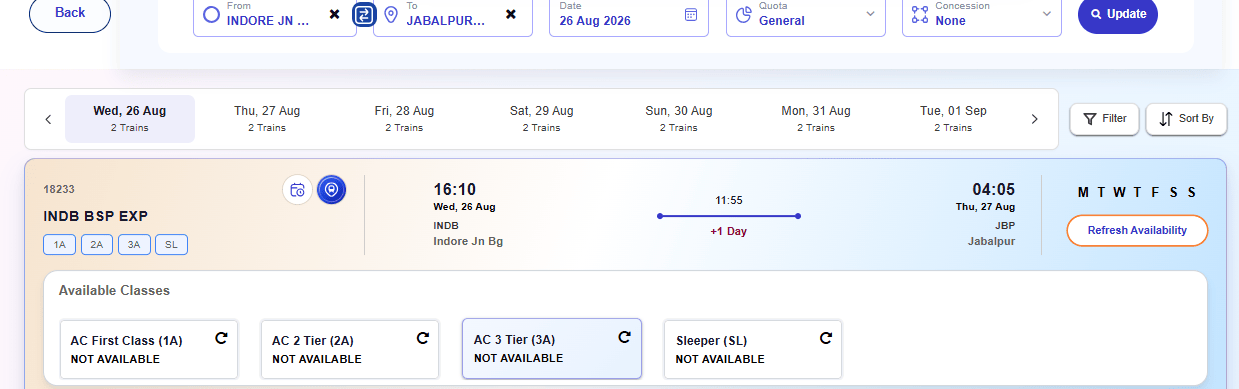Edit the To station input field
Image resolution: width=1239 pixels, height=389 pixels.
453,14
